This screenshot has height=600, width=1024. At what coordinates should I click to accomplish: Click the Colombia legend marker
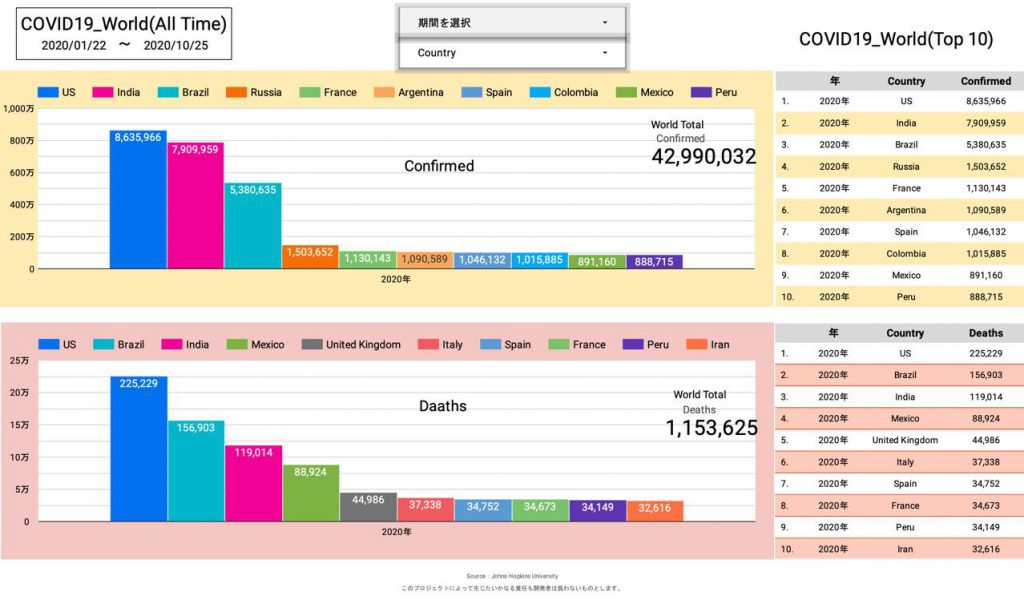539,92
